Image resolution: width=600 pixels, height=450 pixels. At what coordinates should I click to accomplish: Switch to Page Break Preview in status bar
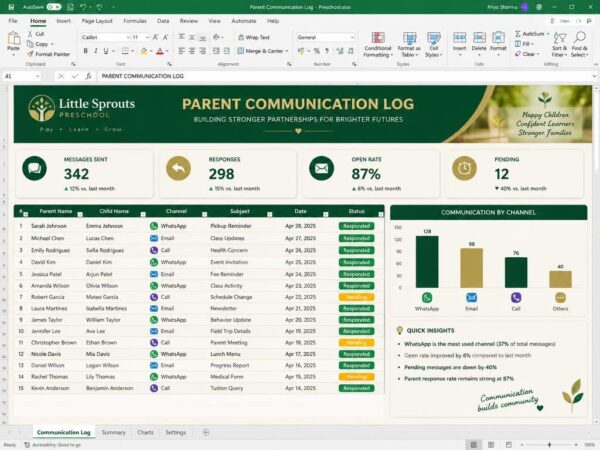509,445
